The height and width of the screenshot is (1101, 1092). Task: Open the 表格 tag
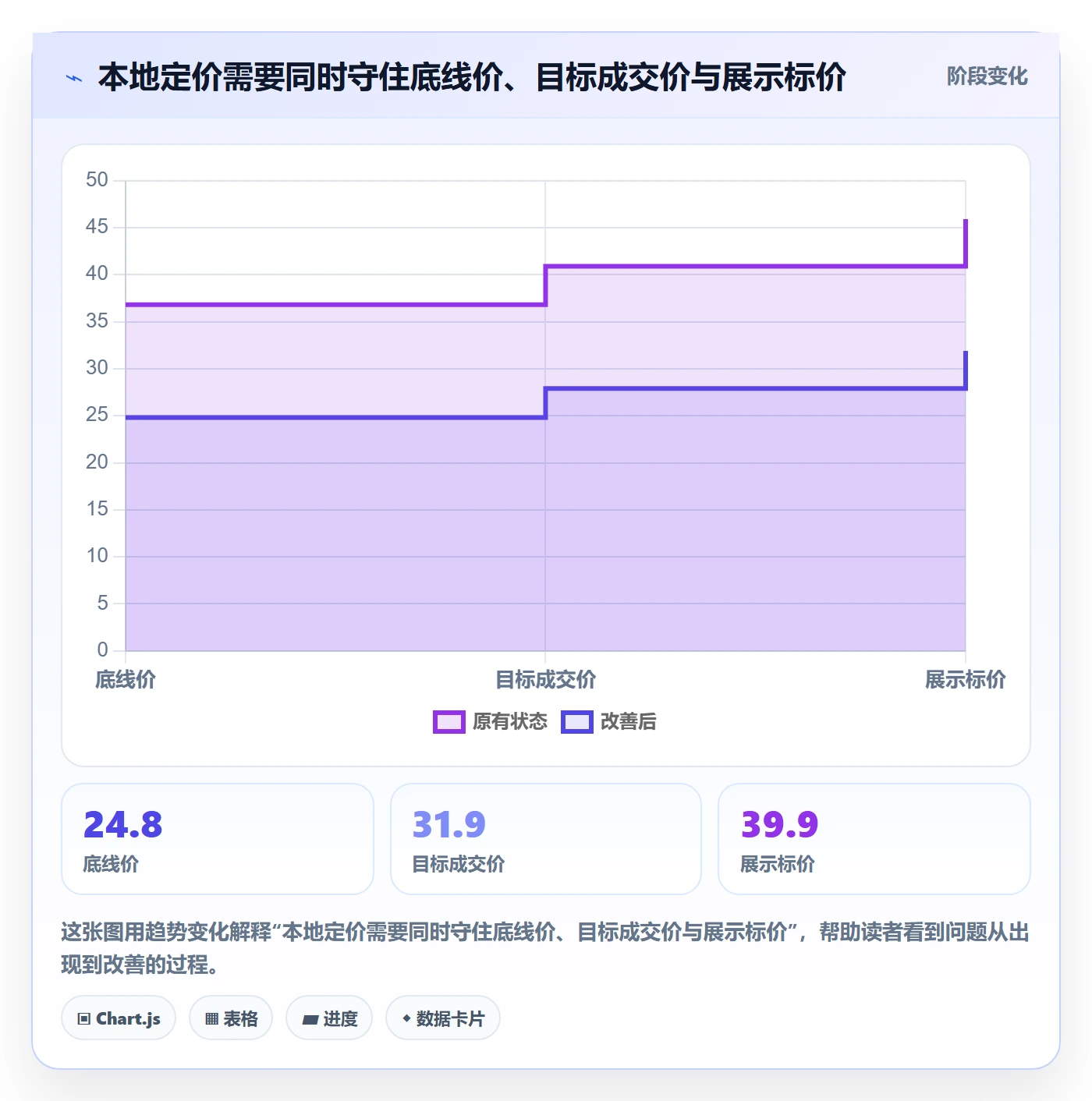tap(231, 1018)
